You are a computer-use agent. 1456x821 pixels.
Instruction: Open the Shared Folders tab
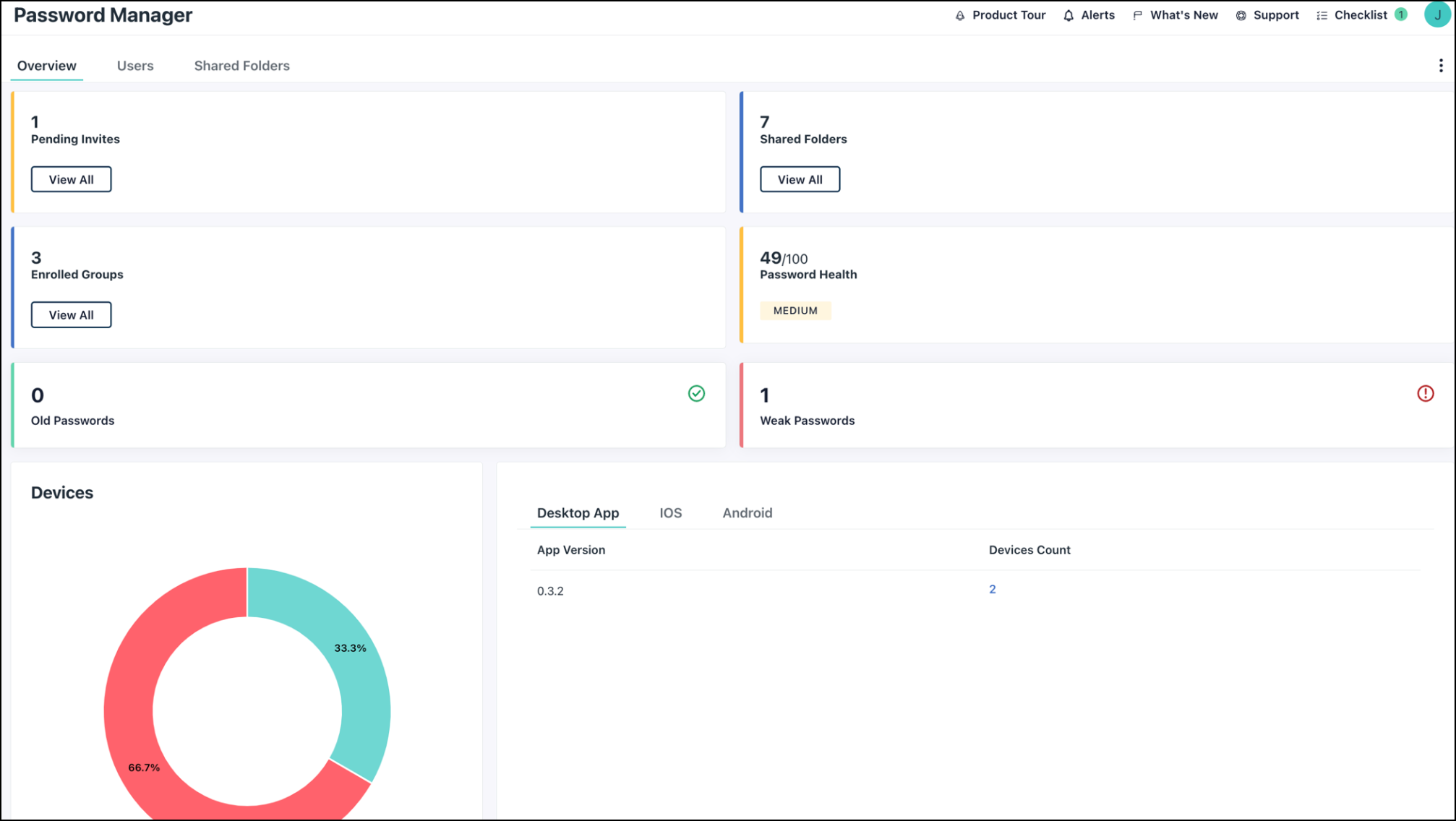tap(241, 66)
